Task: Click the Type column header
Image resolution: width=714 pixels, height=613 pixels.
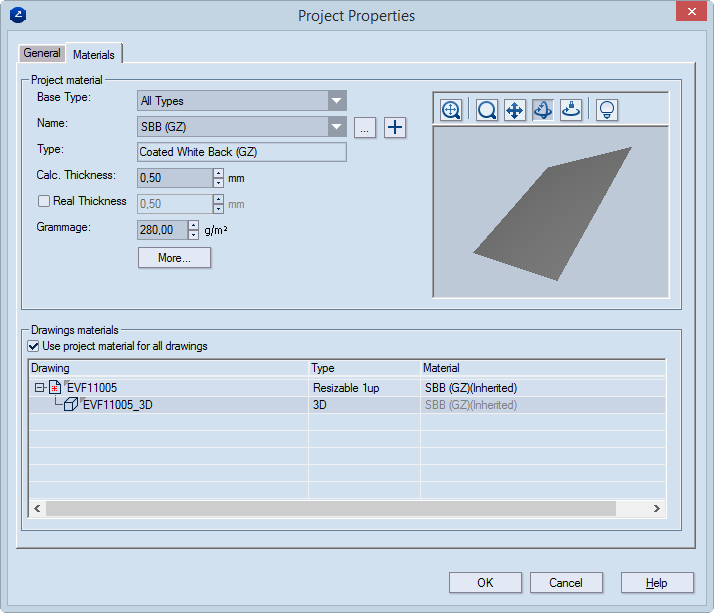Action: pos(364,368)
